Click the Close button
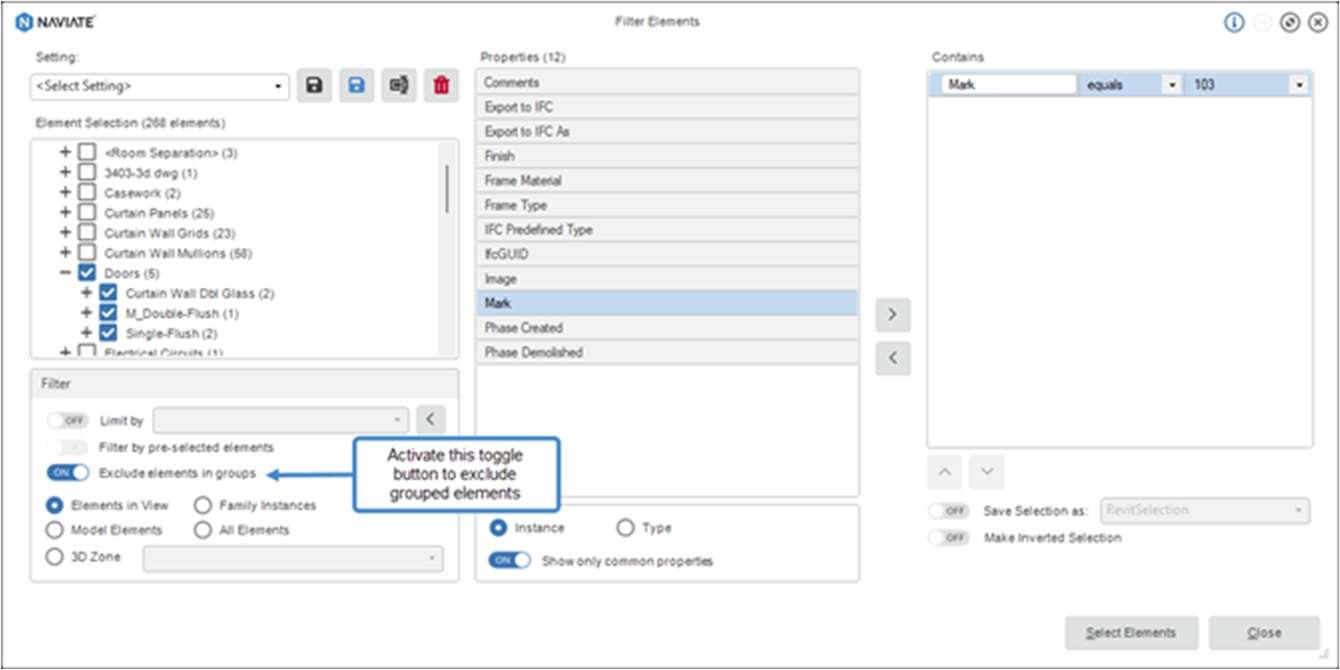Screen dimensions: 1340x670 point(1264,633)
